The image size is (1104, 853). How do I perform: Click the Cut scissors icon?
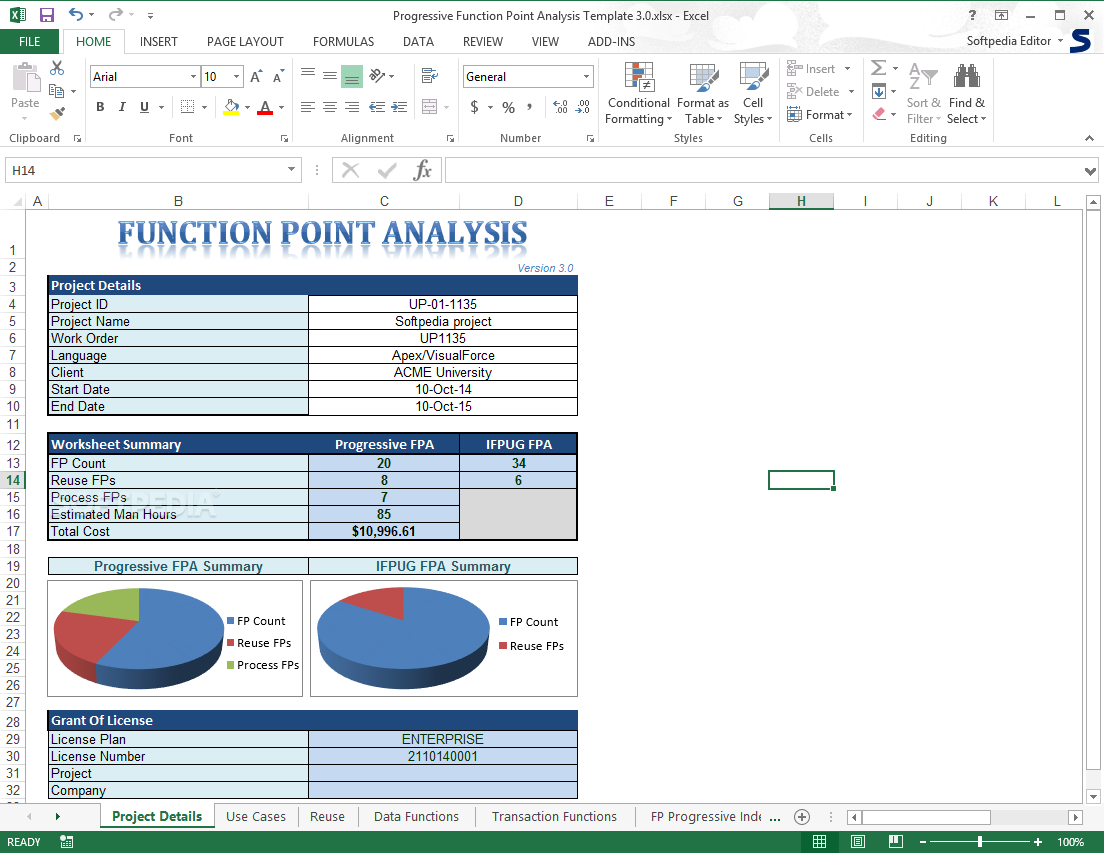click(57, 68)
